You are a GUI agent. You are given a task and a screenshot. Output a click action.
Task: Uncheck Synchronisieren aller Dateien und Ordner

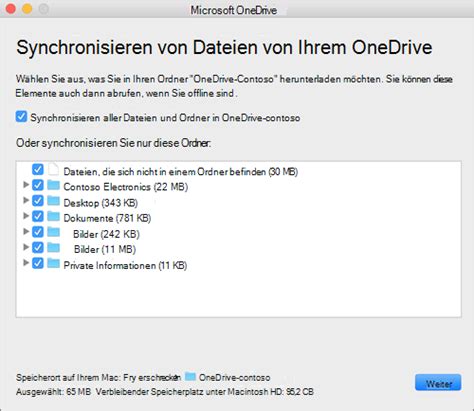point(21,117)
